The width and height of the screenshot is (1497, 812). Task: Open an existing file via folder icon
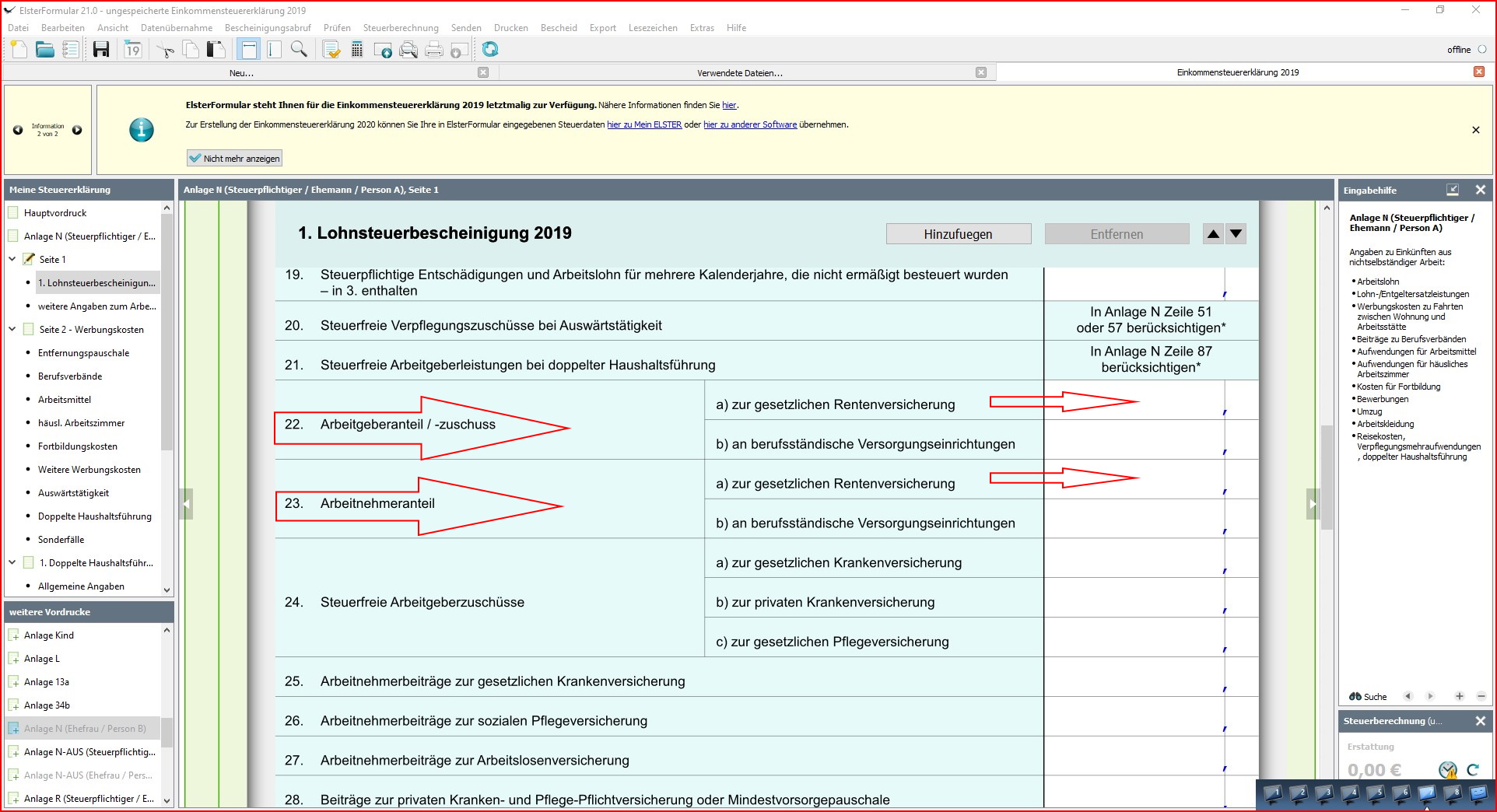(x=44, y=50)
